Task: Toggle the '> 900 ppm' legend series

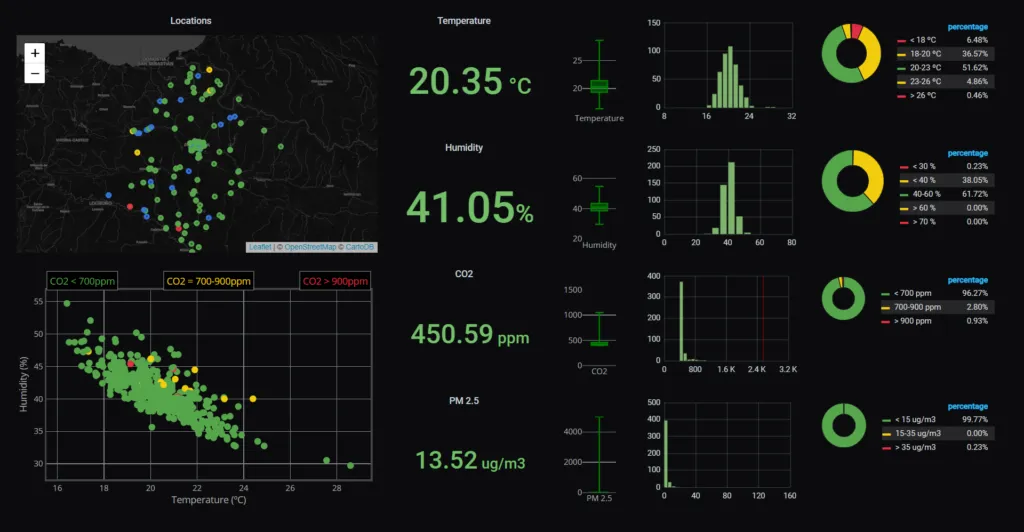Action: click(x=912, y=321)
